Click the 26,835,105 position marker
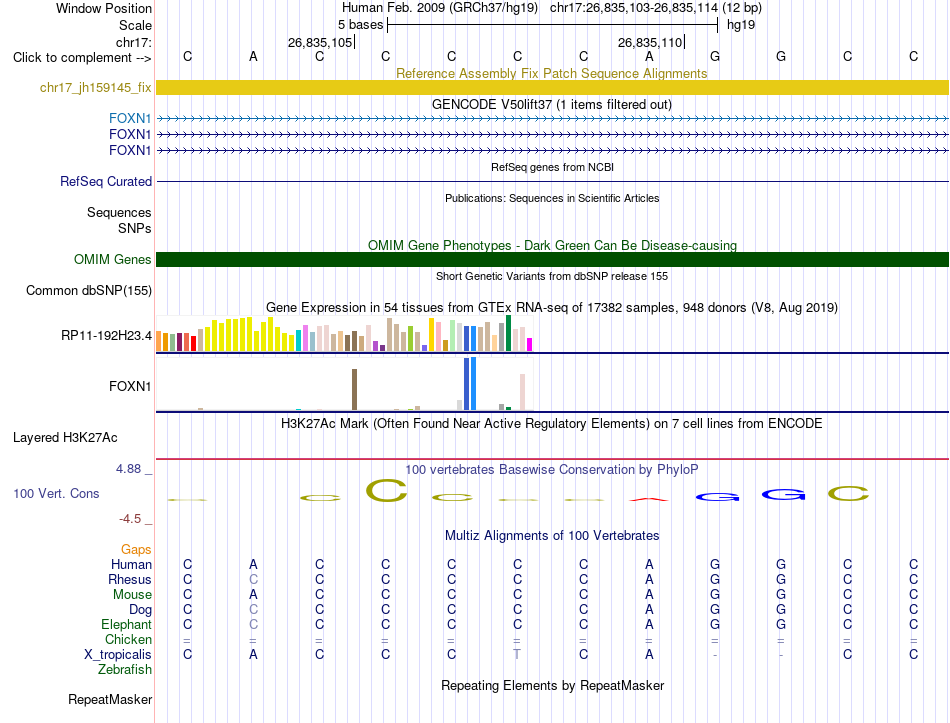 (x=321, y=42)
